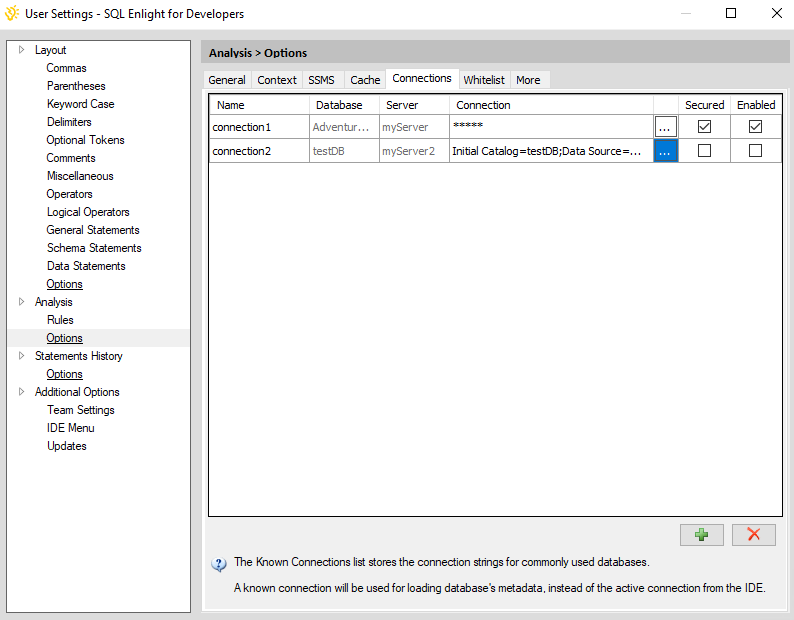Uncheck Secured for connection1
Viewport: 794px width, 620px height.
click(704, 126)
